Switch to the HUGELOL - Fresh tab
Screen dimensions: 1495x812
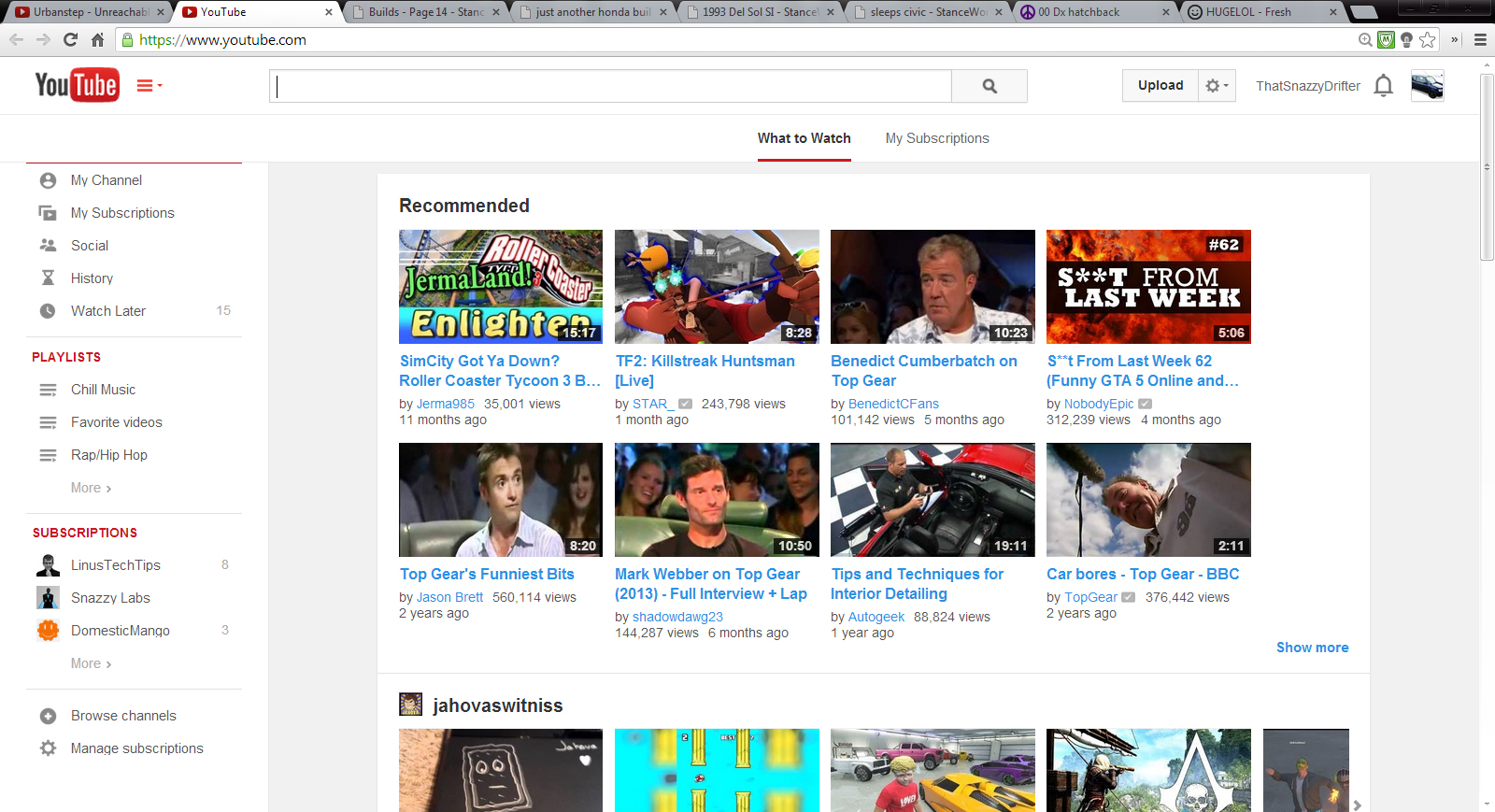[x=1262, y=12]
